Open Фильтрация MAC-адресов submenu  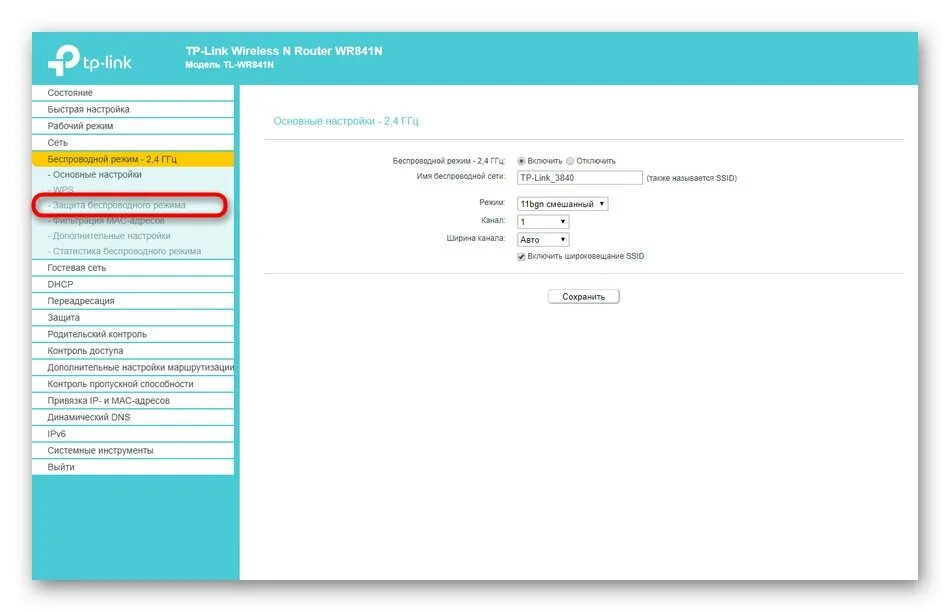106,221
